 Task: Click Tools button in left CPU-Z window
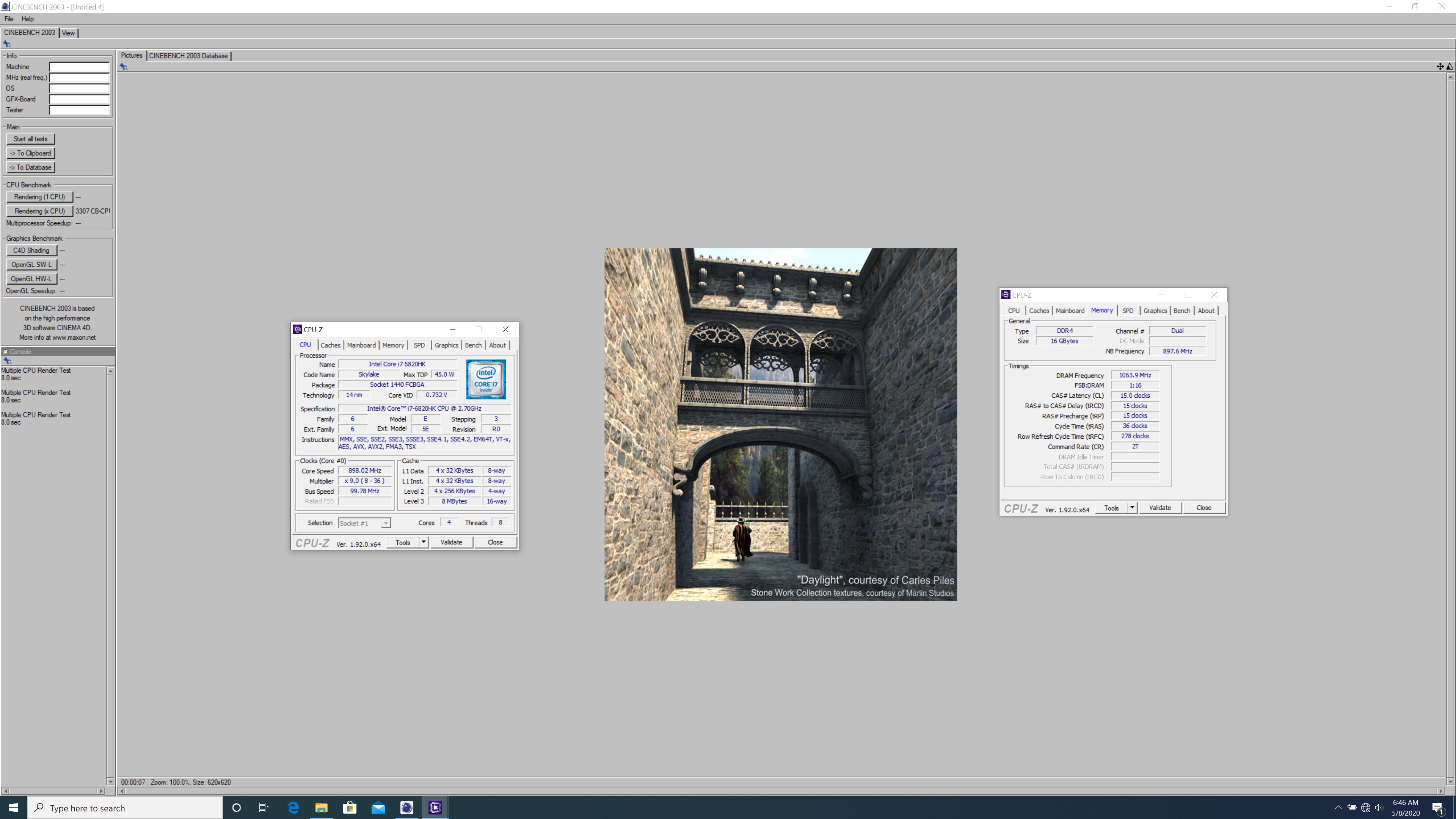coord(402,543)
